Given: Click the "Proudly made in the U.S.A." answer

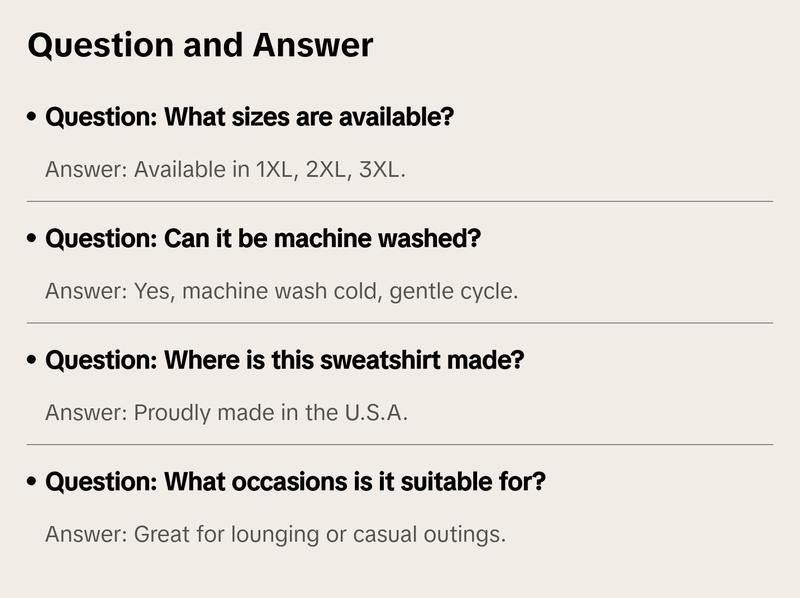Looking at the screenshot, I should click(x=226, y=412).
